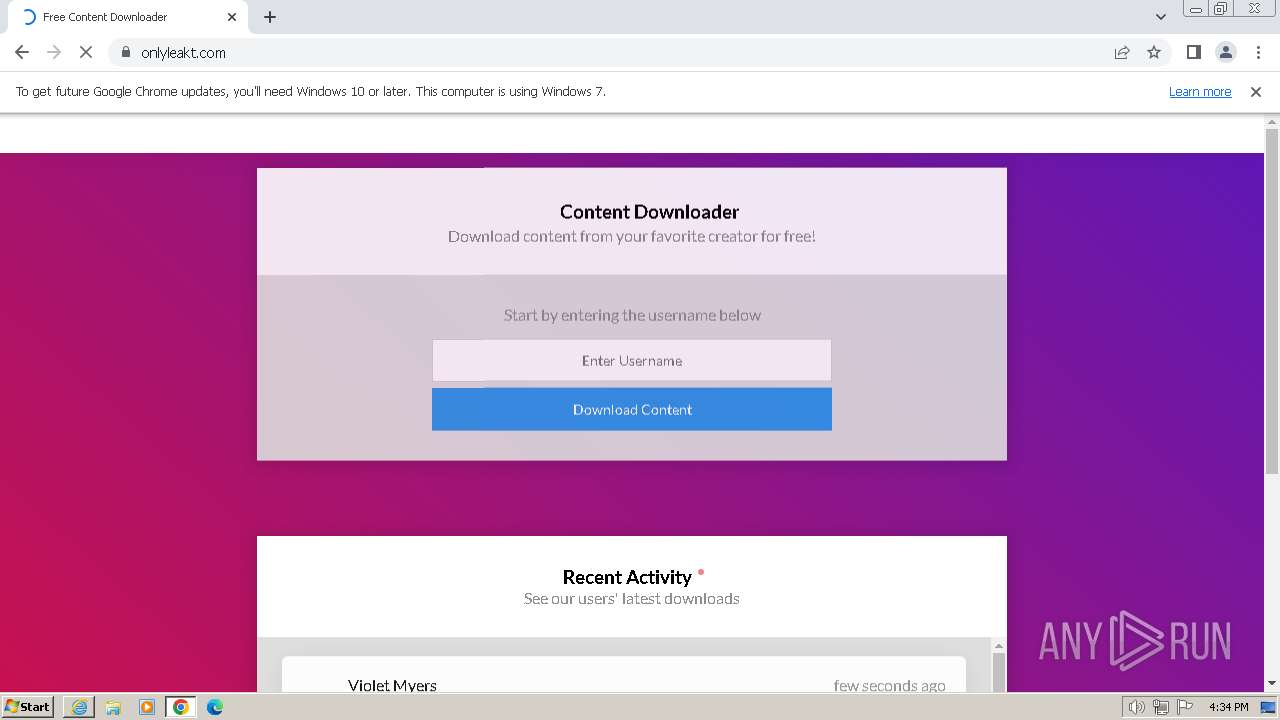Image resolution: width=1280 pixels, height=720 pixels.
Task: Click the forward navigation arrow
Action: pyautogui.click(x=54, y=52)
